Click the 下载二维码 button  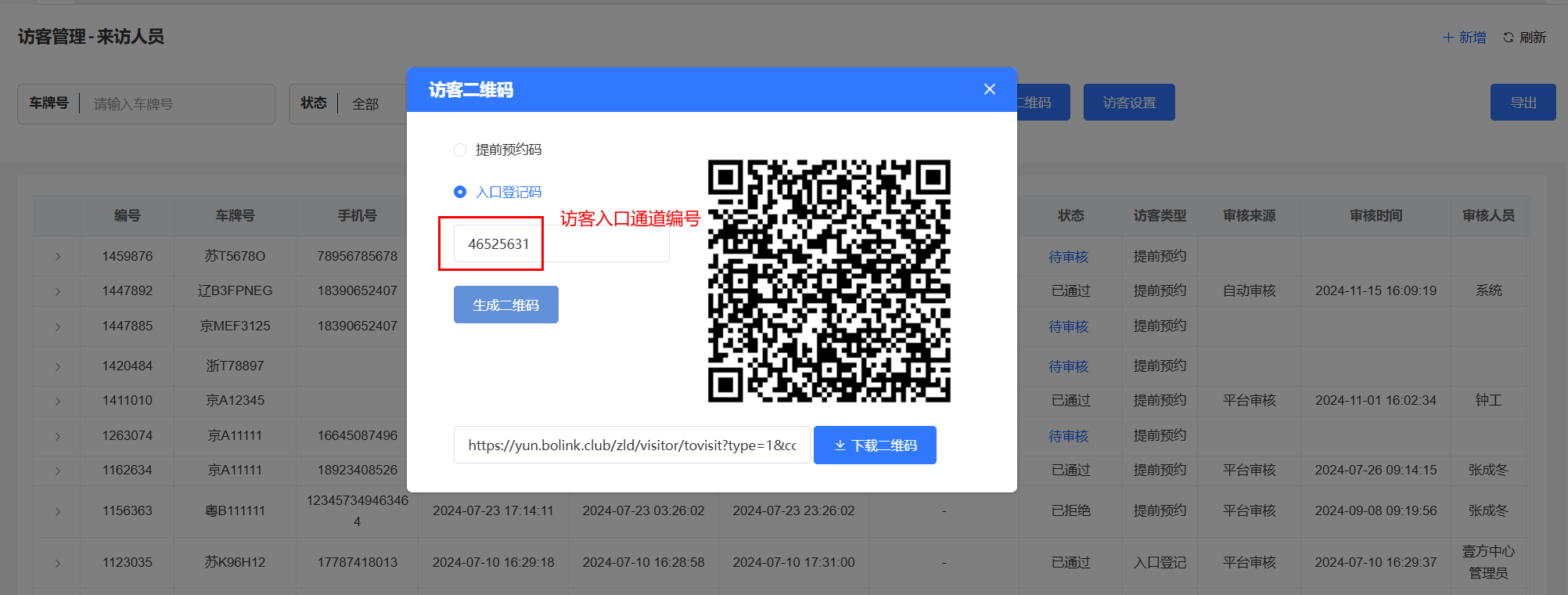pos(875,445)
